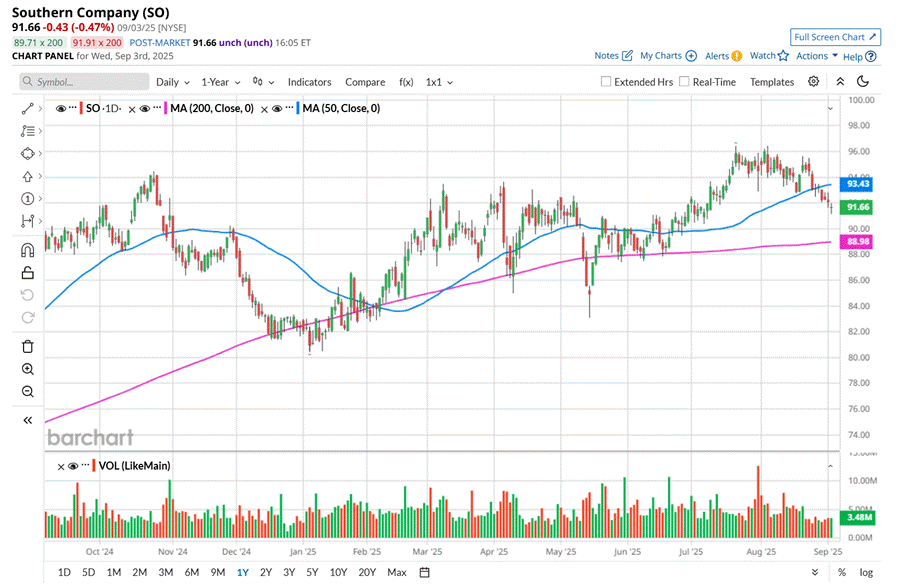
Task: Toggle the magnet snap mode
Action: tap(28, 250)
